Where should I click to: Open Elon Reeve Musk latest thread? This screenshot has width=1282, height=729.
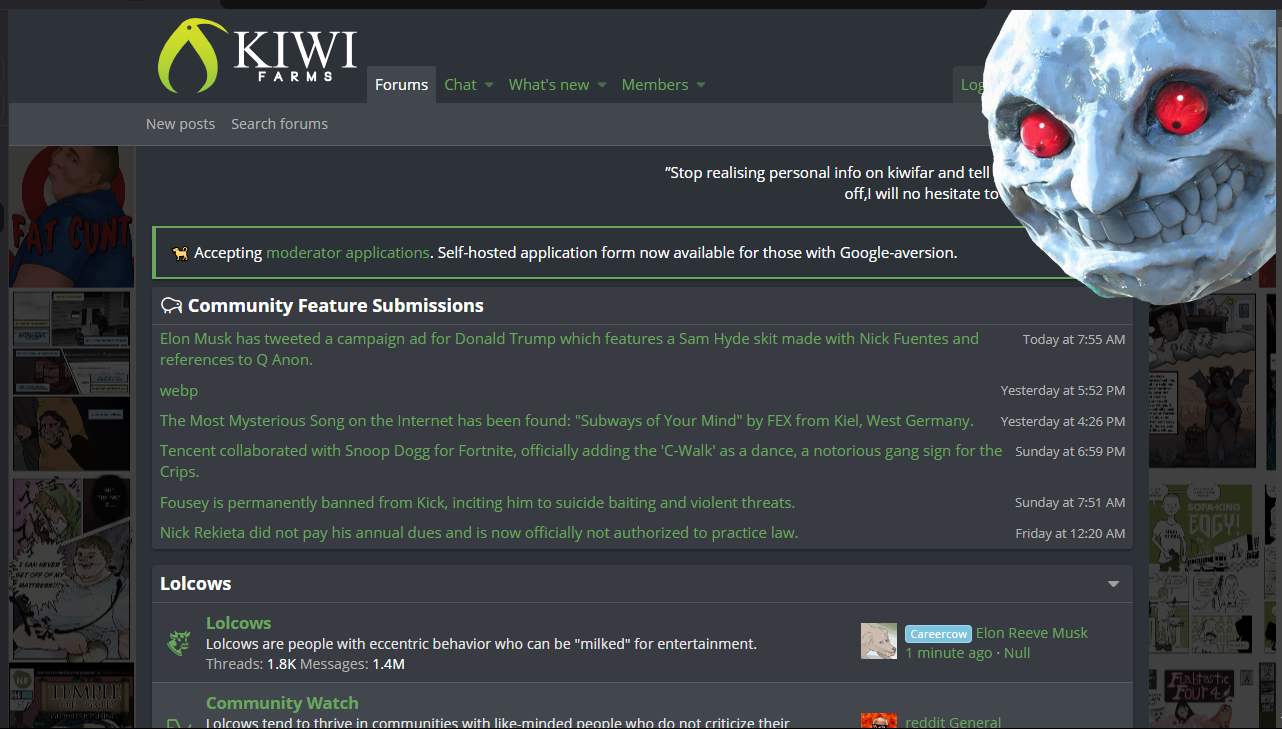1031,633
